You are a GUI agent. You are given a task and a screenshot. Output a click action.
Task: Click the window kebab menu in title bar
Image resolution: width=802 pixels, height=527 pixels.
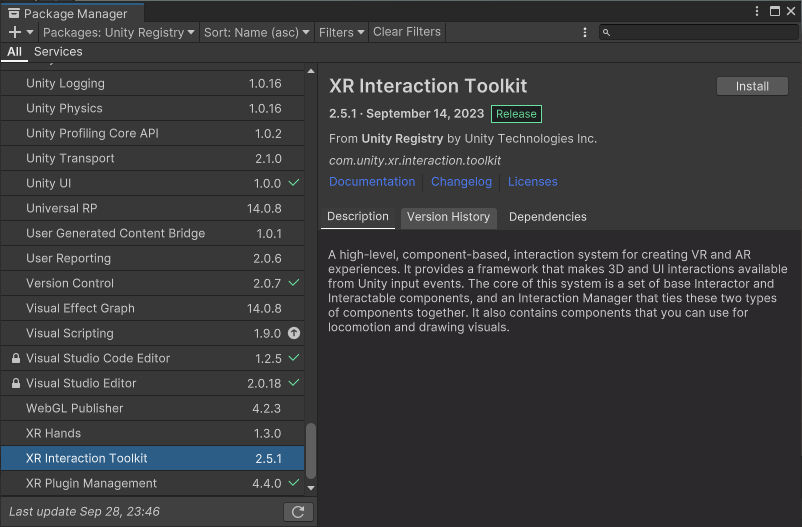[757, 11]
